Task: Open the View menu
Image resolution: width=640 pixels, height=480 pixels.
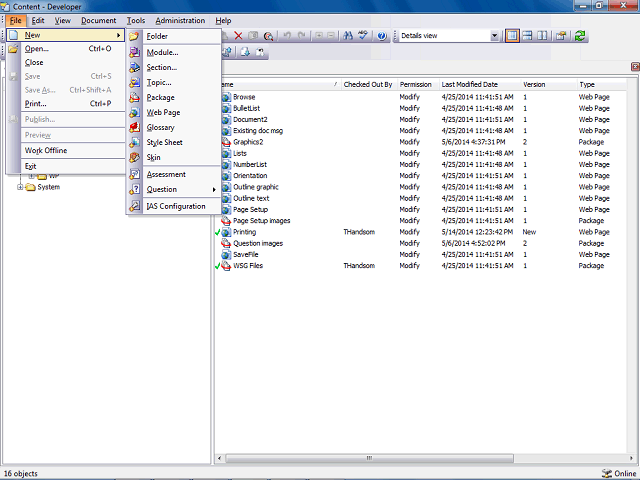Action: (62, 20)
